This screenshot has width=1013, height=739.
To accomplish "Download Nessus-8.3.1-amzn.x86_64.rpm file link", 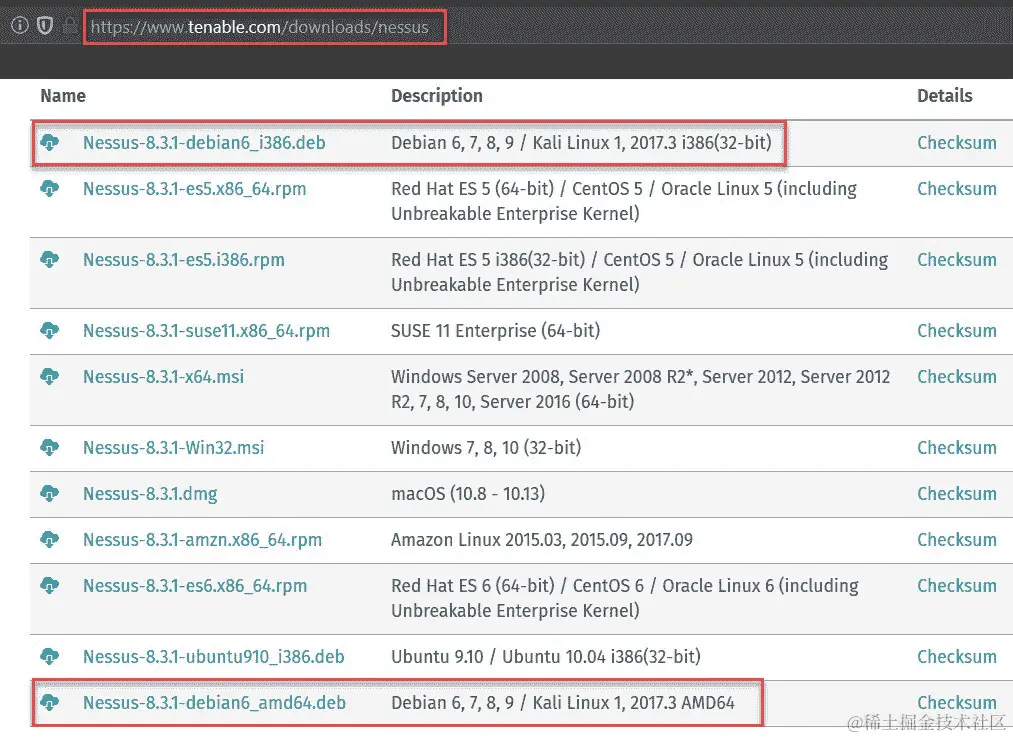I will 202,540.
